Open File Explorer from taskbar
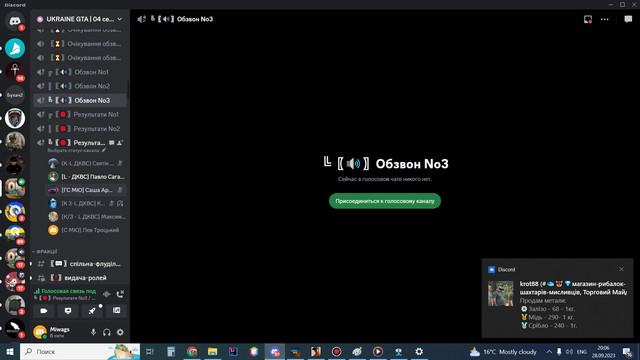Viewport: 640px width, 360px height. (x=212, y=351)
